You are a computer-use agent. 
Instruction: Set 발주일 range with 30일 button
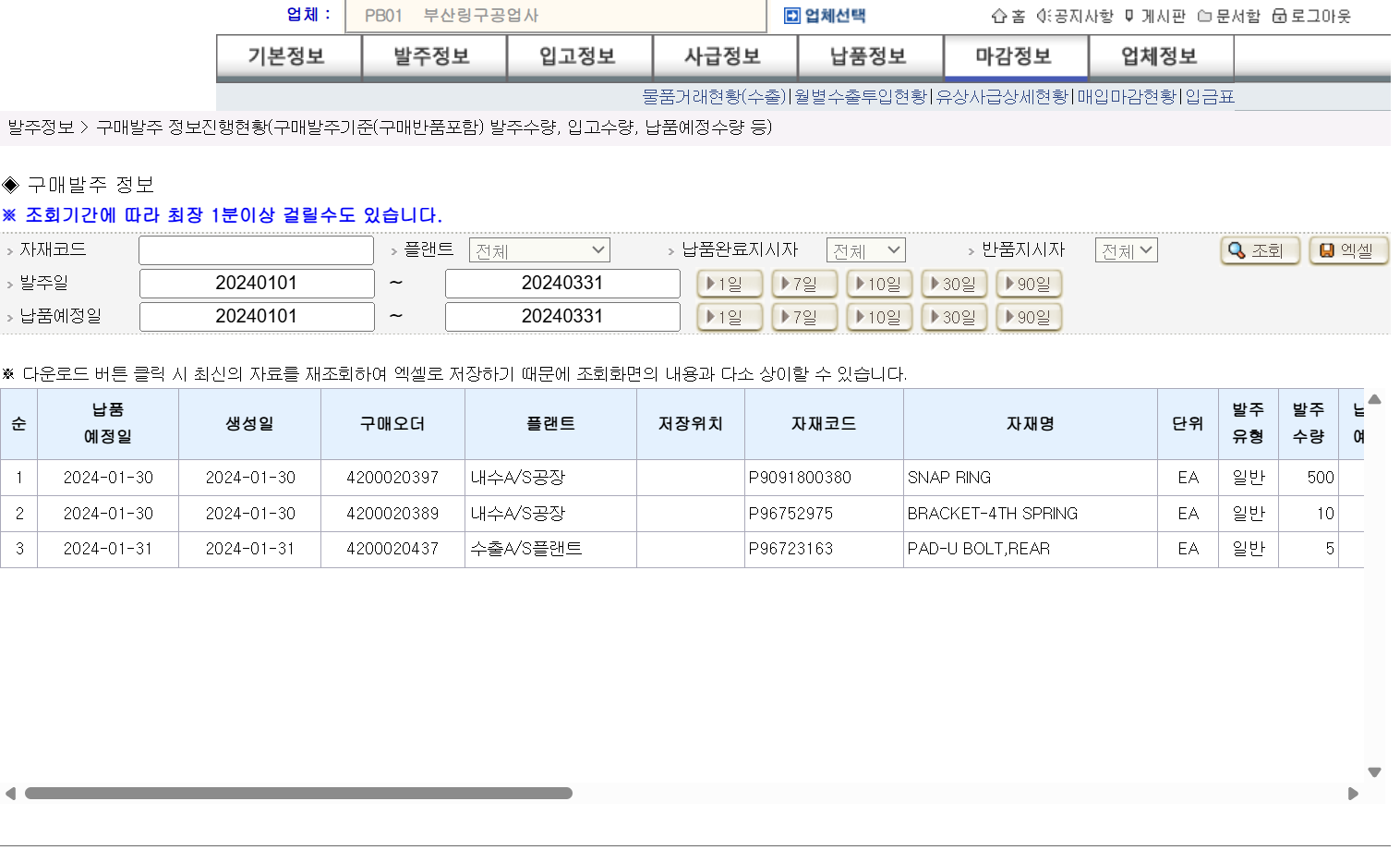954,284
